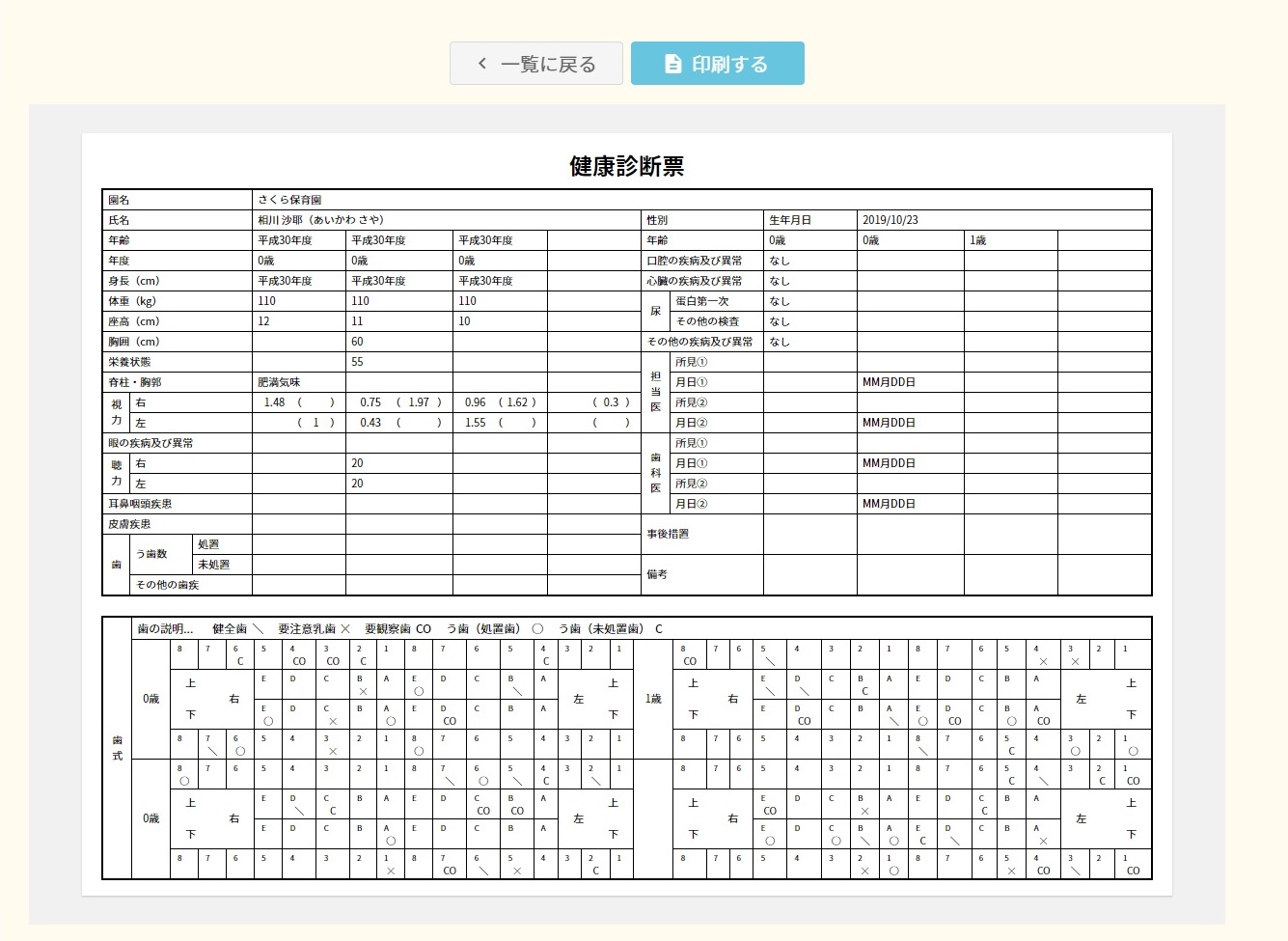This screenshot has width=1288, height=941.
Task: Click the 未処置 cavity count label
Action: [213, 565]
